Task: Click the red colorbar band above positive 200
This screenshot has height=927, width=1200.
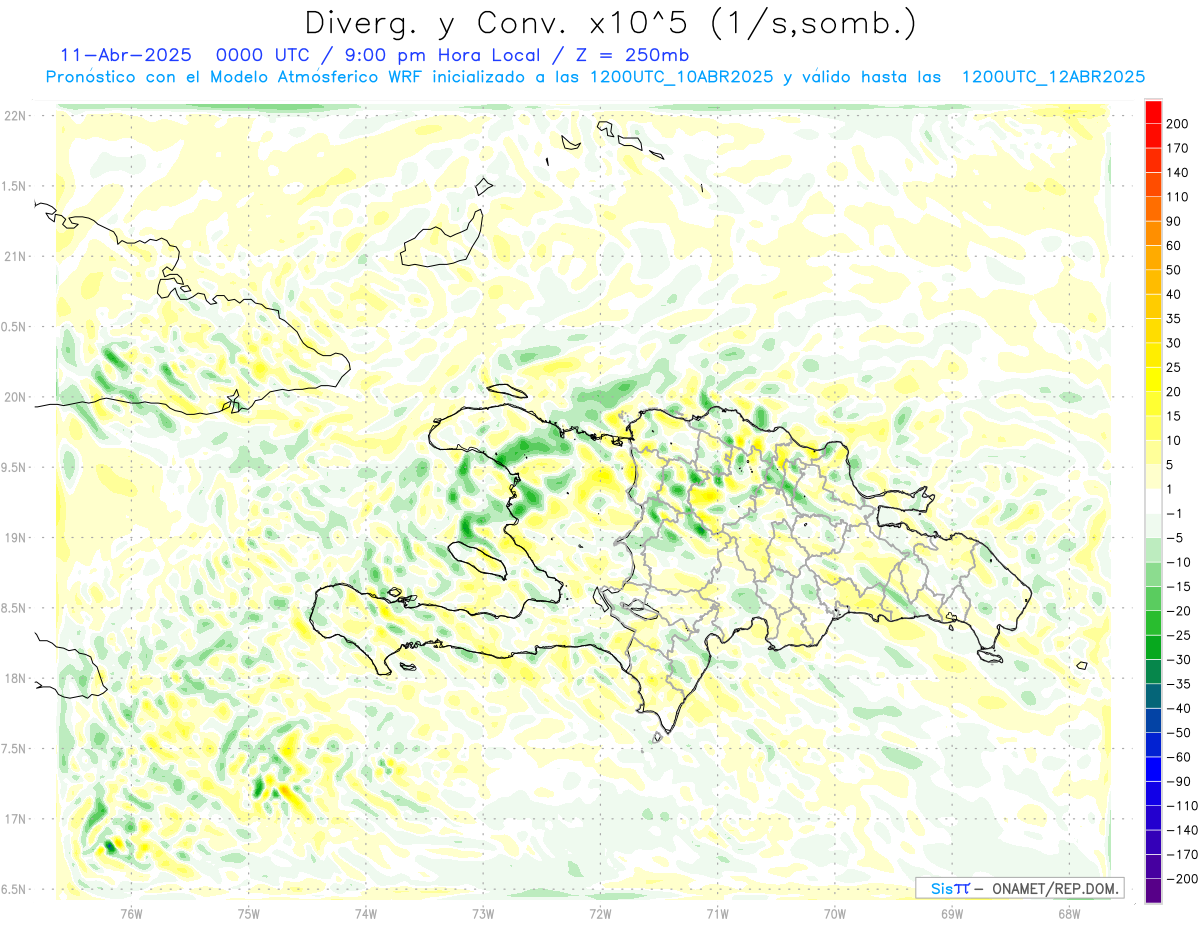Action: [1153, 112]
